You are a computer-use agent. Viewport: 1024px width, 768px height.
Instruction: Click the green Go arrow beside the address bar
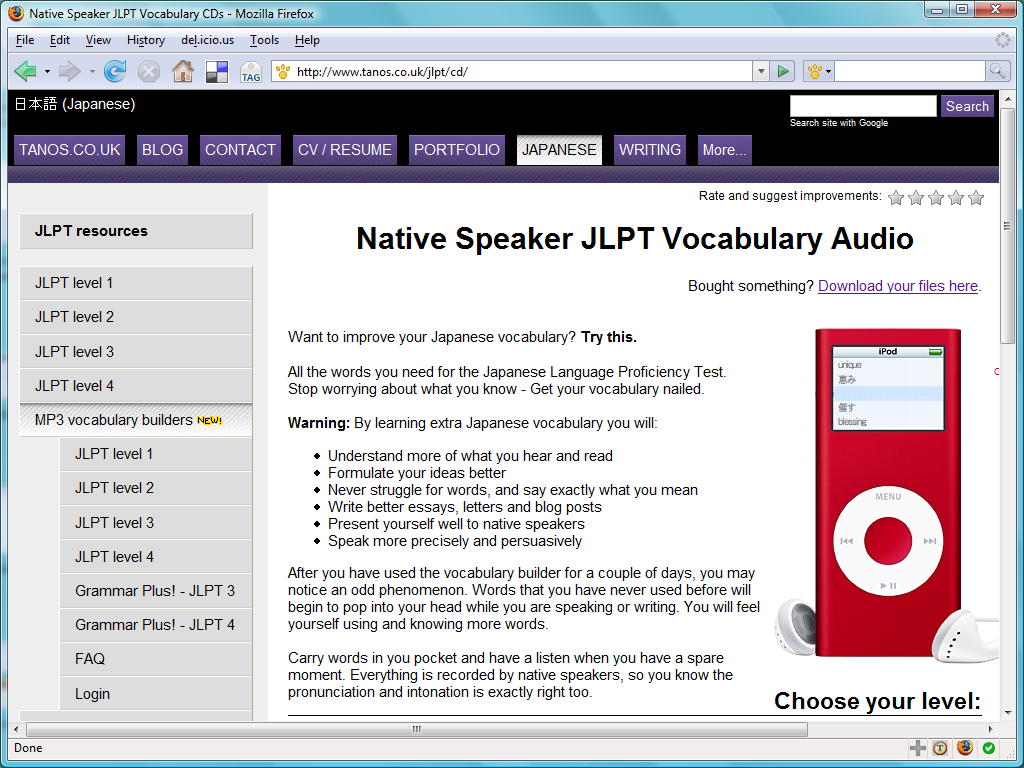[782, 71]
